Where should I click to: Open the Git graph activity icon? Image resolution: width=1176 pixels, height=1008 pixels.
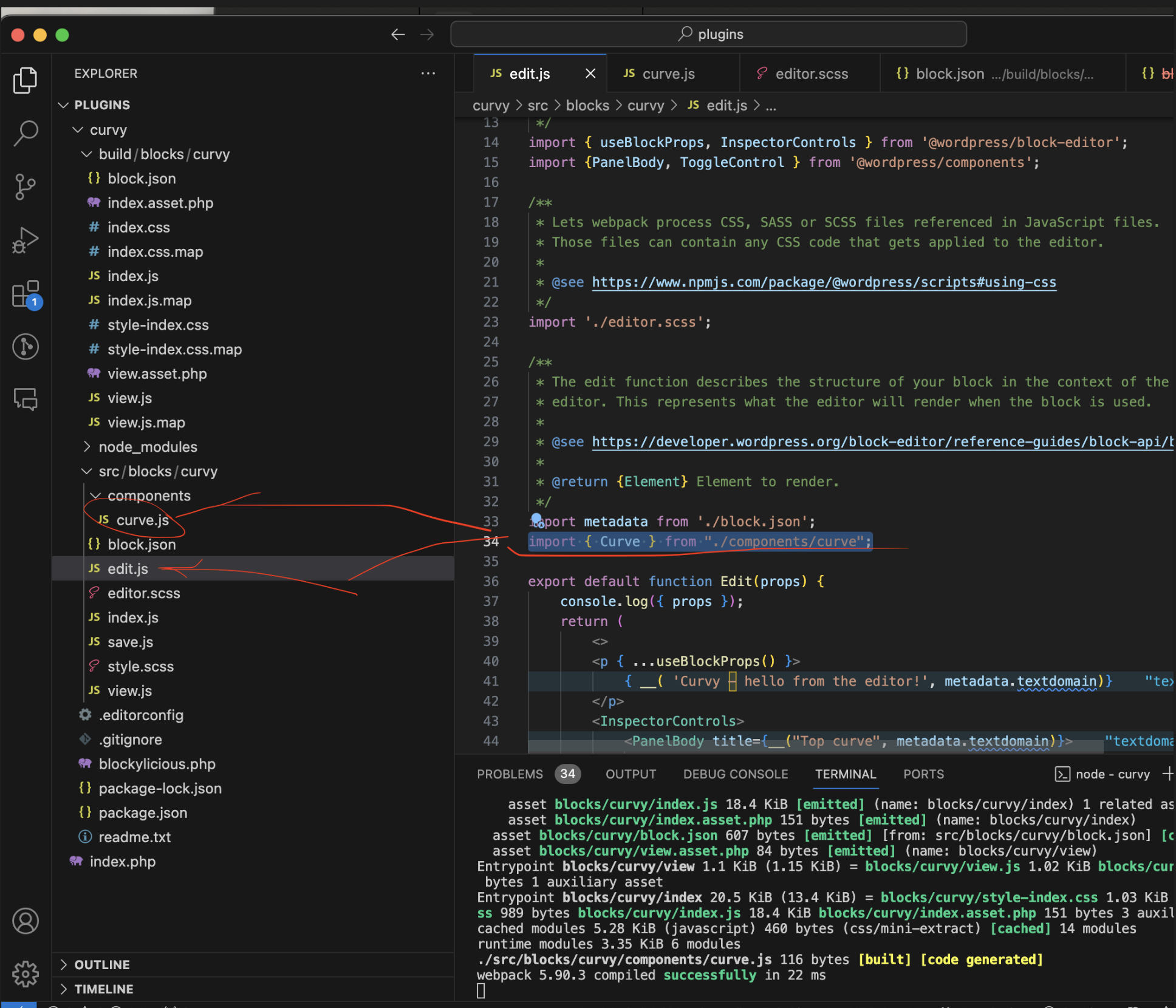tap(26, 347)
